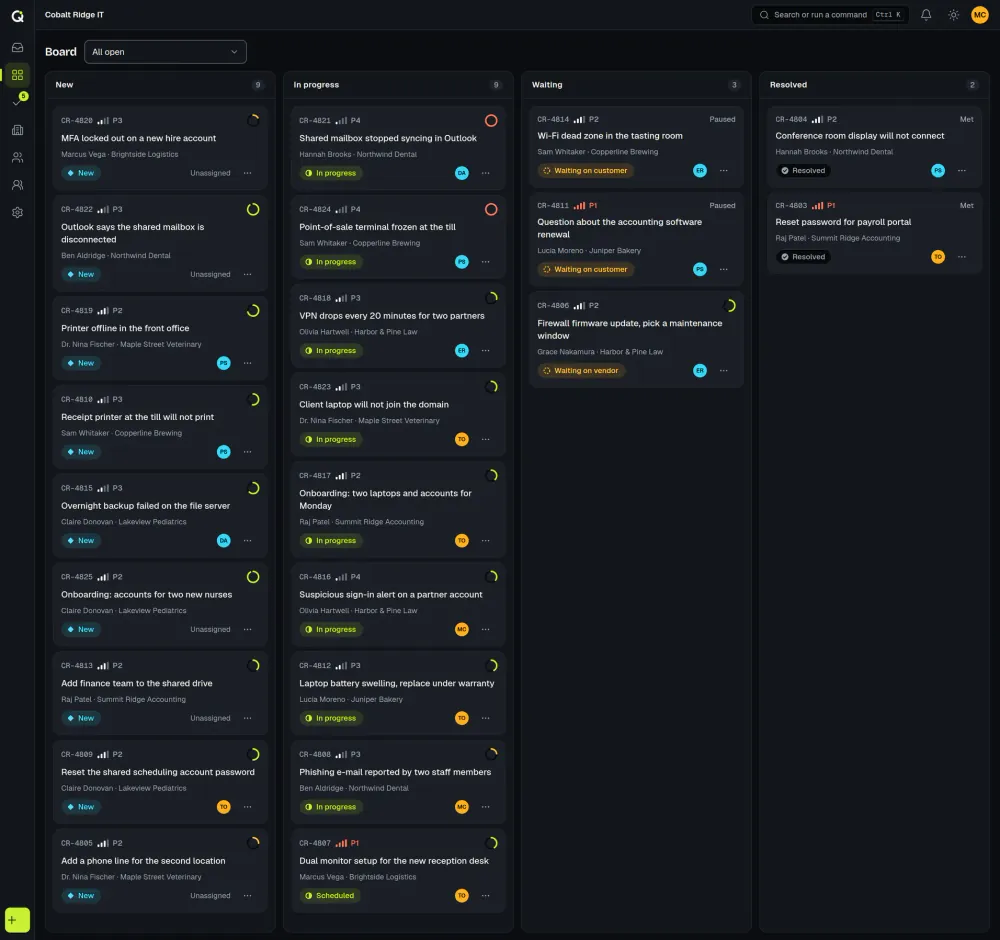Open more options on CR-4820 MFA card
Image resolution: width=1000 pixels, height=940 pixels.
coord(247,173)
